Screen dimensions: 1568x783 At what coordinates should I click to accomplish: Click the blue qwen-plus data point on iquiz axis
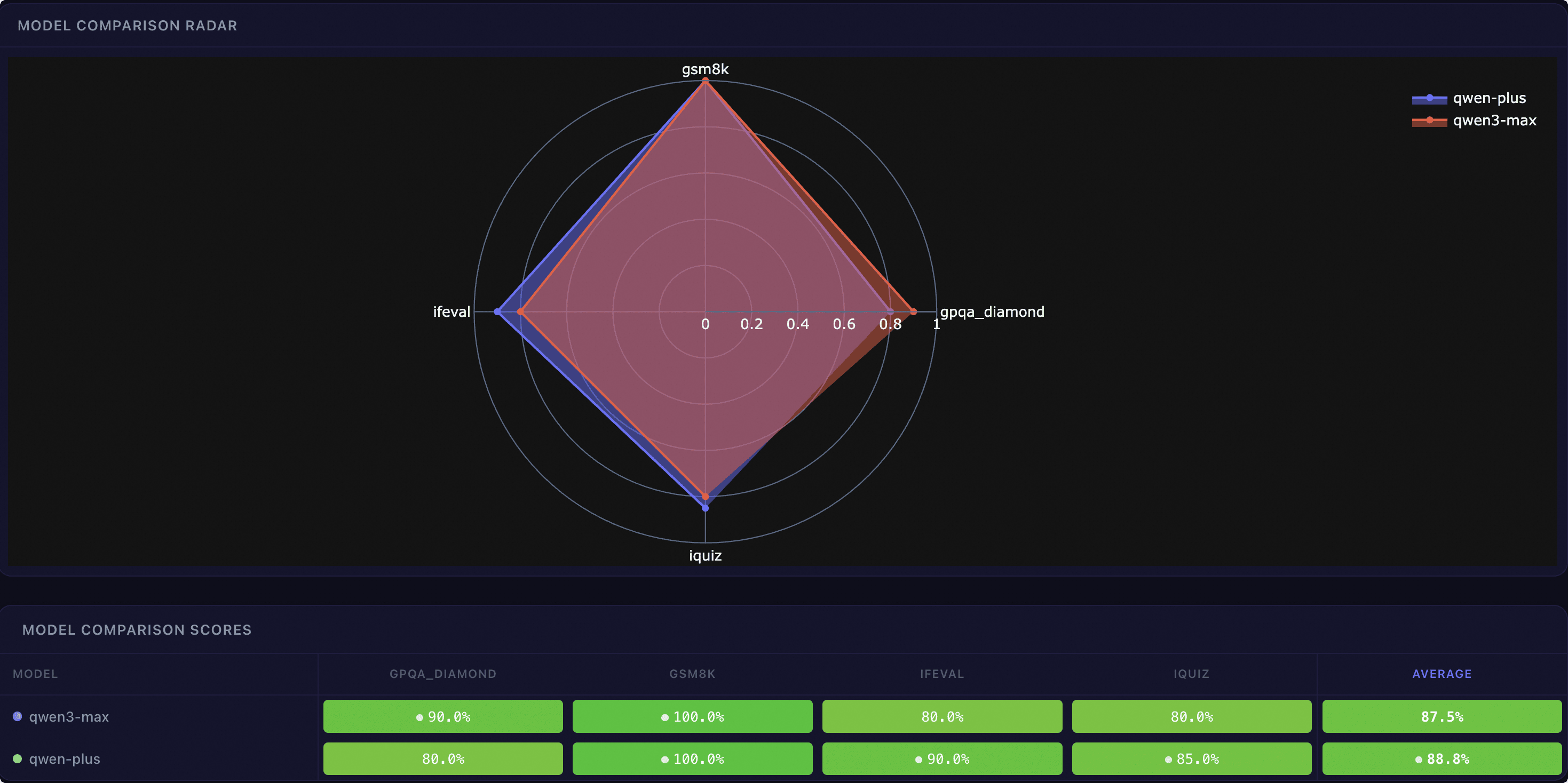(x=706, y=508)
